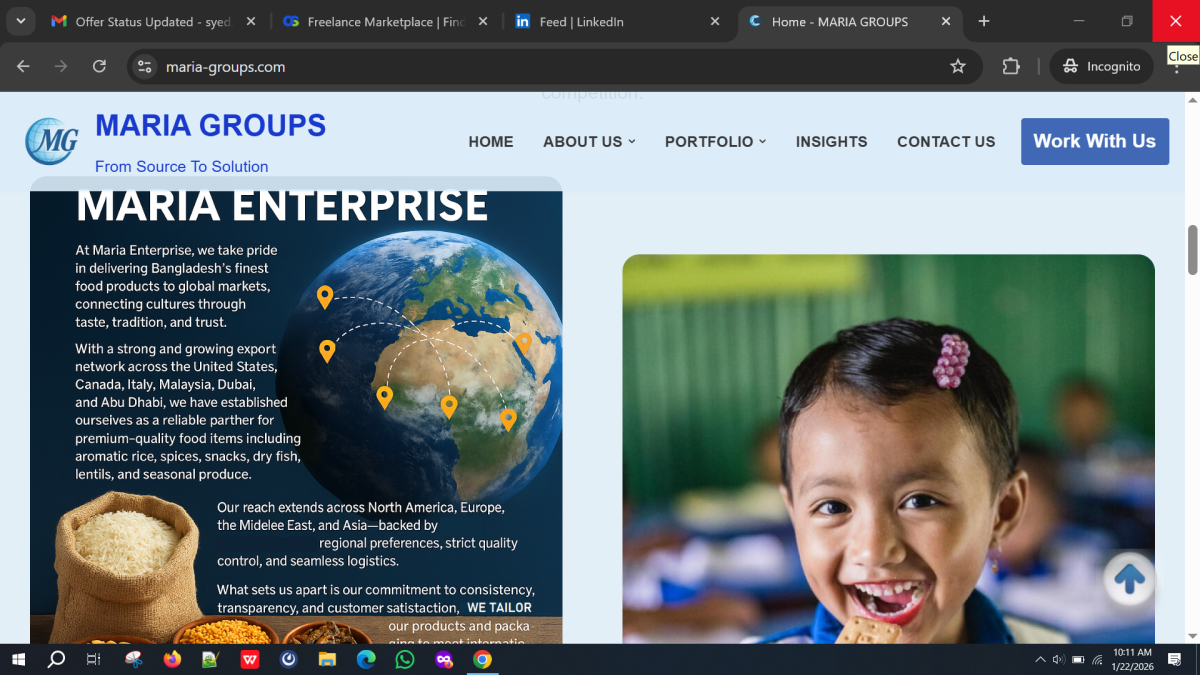Expand the ABOUT US dropdown menu
Screen dimensions: 1200x675
pyautogui.click(x=589, y=142)
